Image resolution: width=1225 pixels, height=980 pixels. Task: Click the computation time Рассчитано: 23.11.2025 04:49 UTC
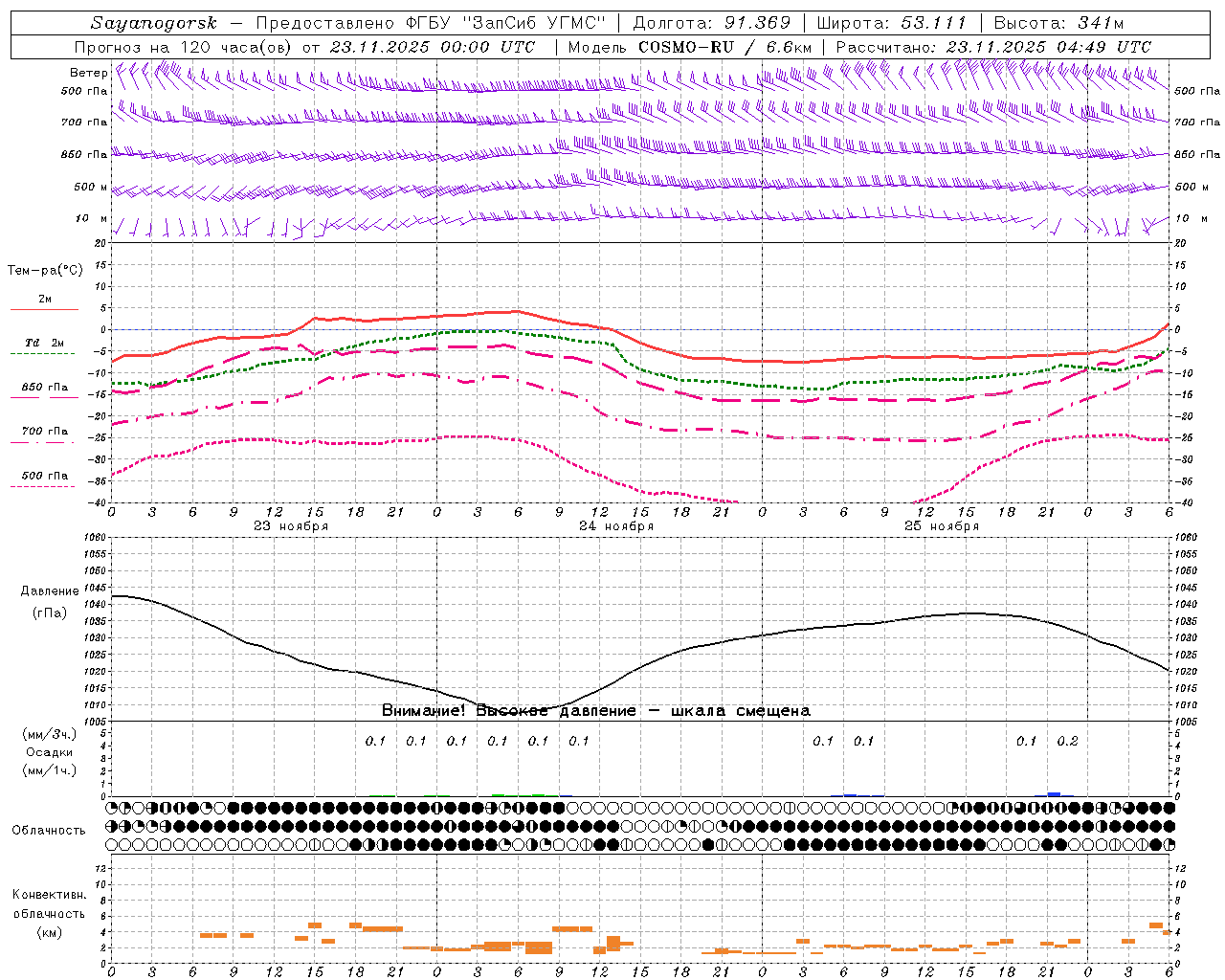coord(993,47)
